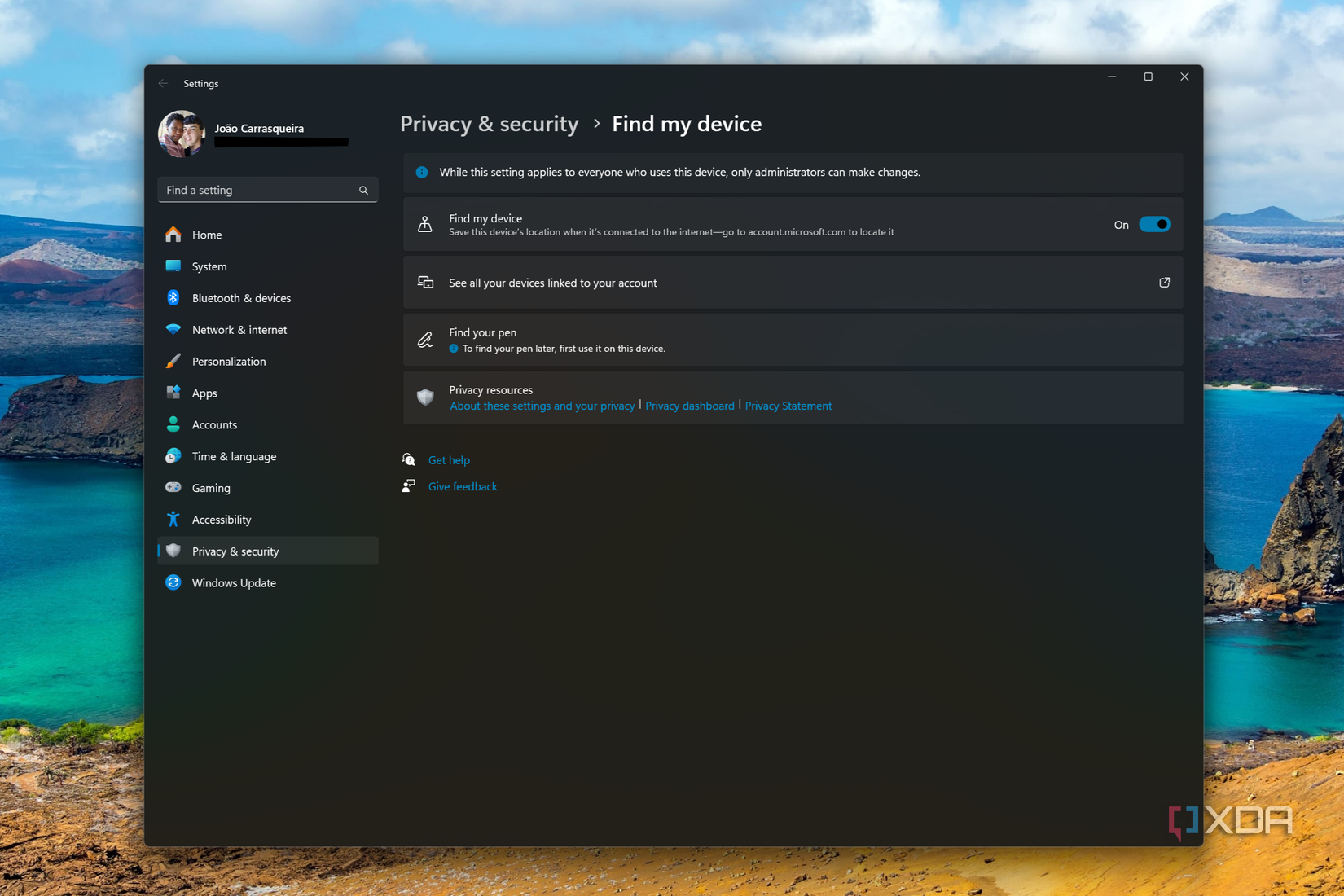Screen dimensions: 1344x896
Task: Click the Bluetooth icon in the sidebar
Action: click(x=173, y=298)
